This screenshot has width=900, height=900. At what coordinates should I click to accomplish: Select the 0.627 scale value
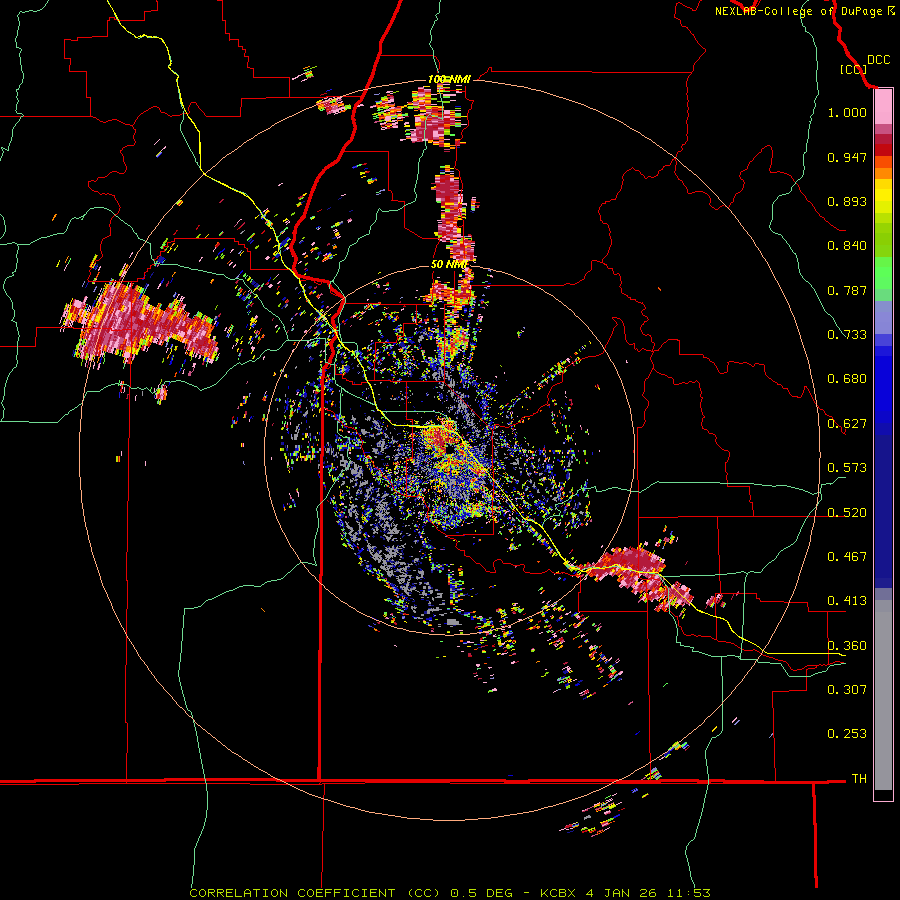pyautogui.click(x=847, y=424)
